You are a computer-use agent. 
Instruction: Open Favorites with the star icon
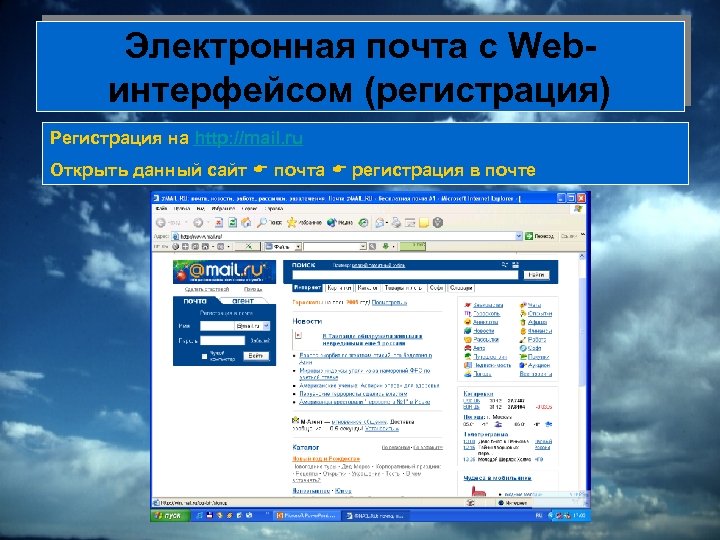304,223
